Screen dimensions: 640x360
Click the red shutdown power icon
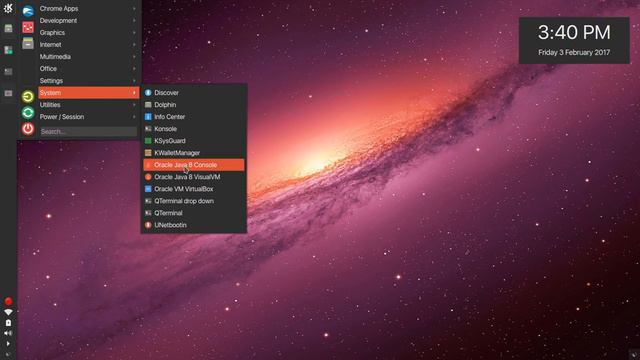(x=28, y=129)
